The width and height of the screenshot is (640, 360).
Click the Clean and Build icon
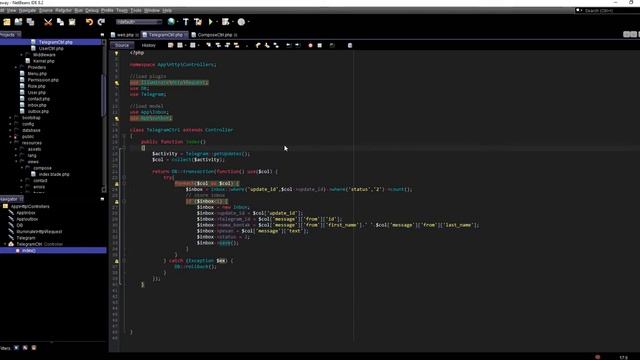[x=198, y=22]
